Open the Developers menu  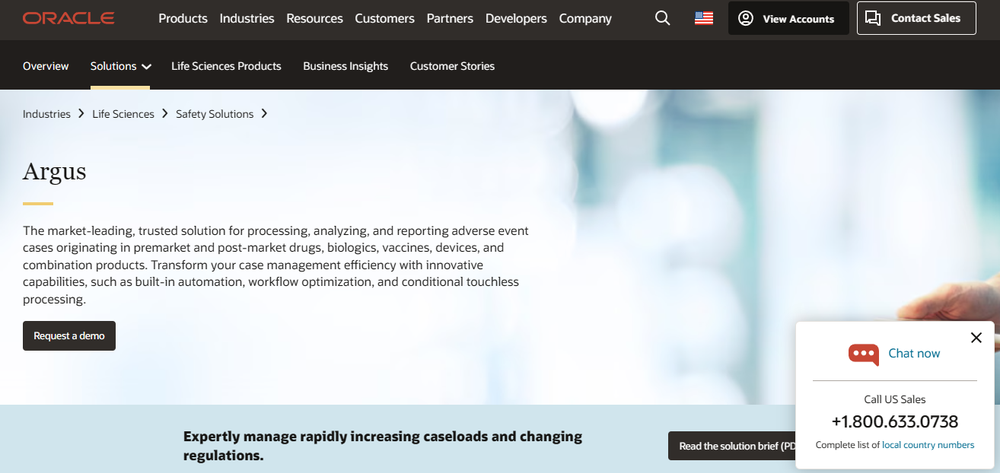point(516,18)
